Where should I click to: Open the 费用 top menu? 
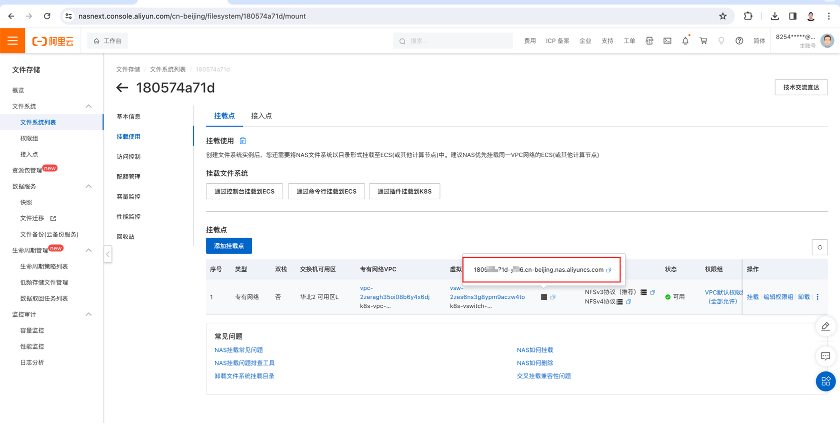point(530,41)
